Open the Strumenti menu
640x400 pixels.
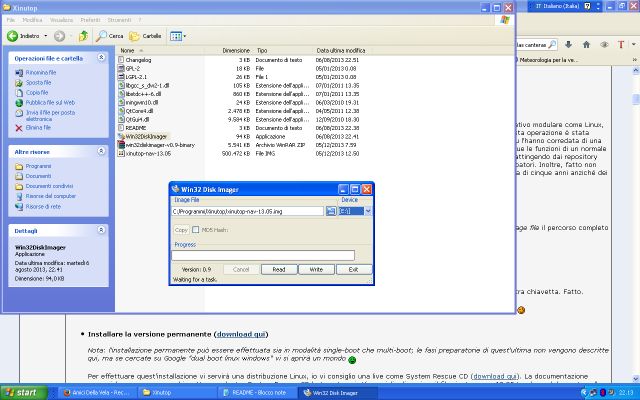pos(119,20)
